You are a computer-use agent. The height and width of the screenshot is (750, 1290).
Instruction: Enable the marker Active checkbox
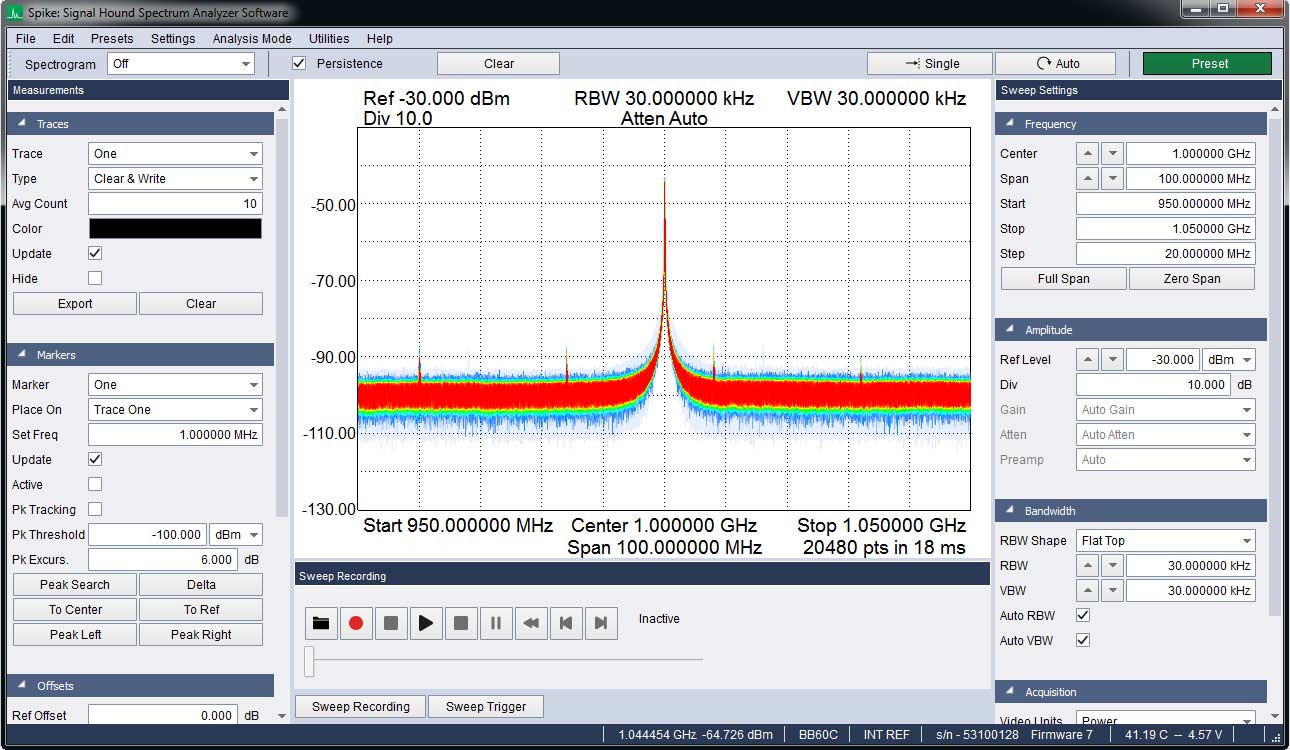tap(95, 484)
